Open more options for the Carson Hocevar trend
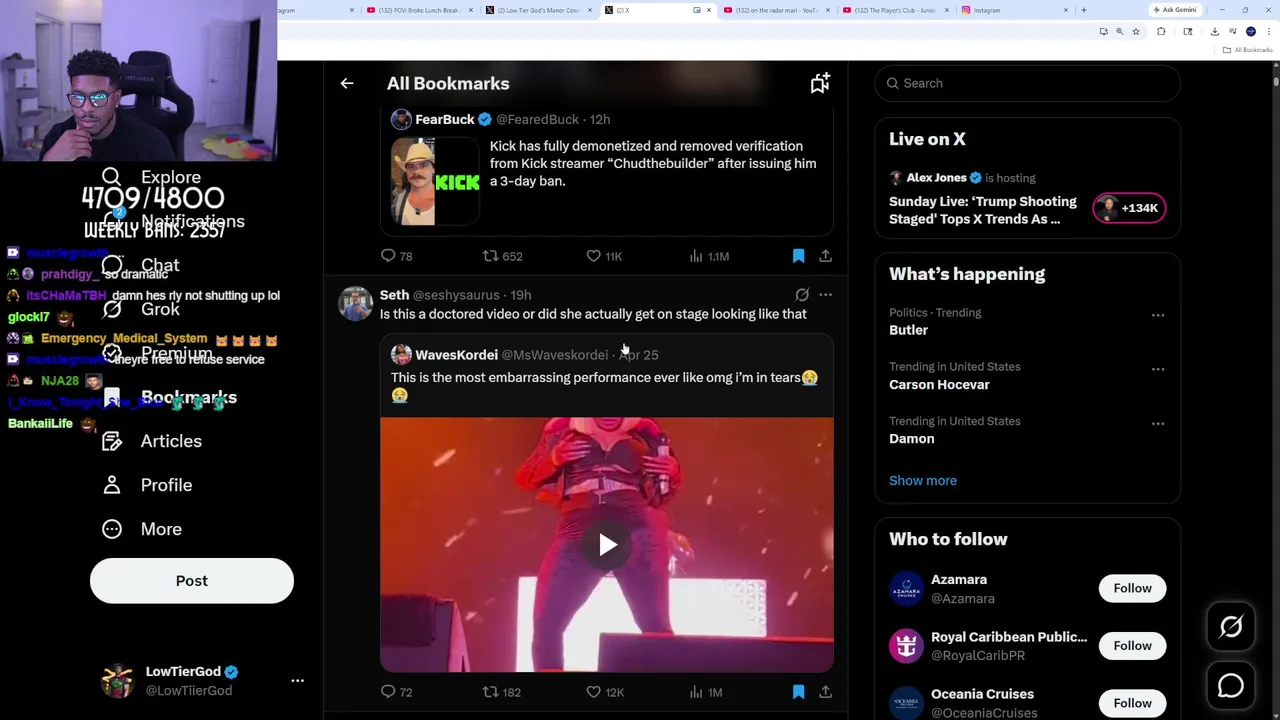The width and height of the screenshot is (1280, 720). coord(1158,369)
